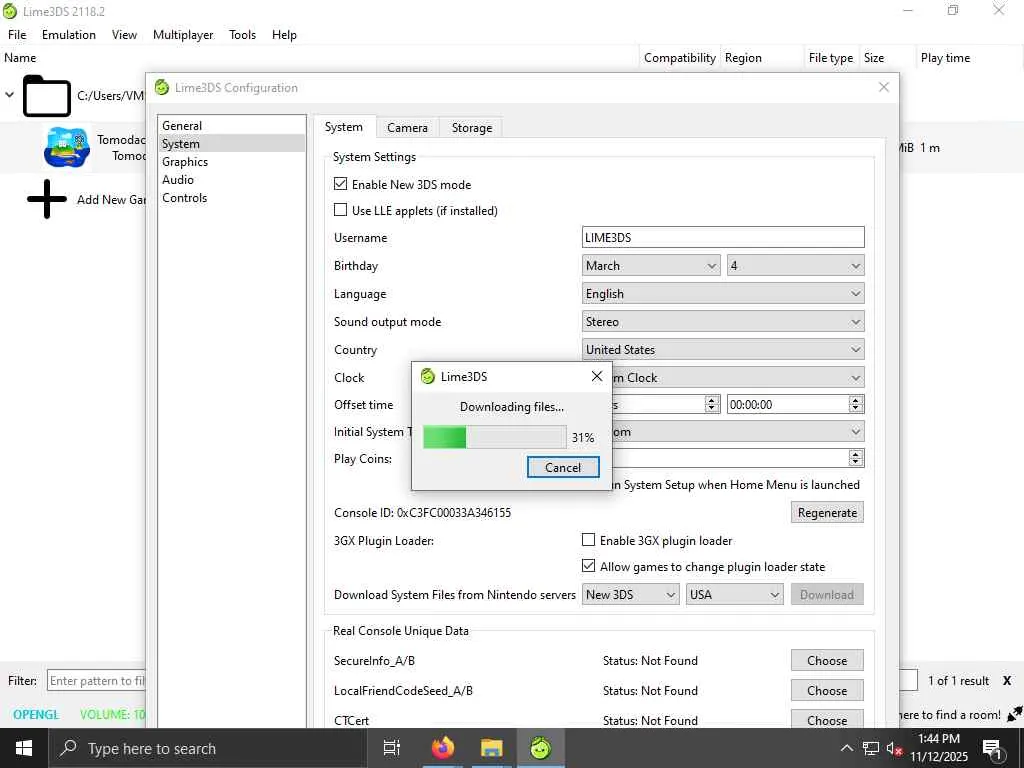The height and width of the screenshot is (768, 1024).
Task: Switch to the Camera tab
Action: click(x=408, y=128)
